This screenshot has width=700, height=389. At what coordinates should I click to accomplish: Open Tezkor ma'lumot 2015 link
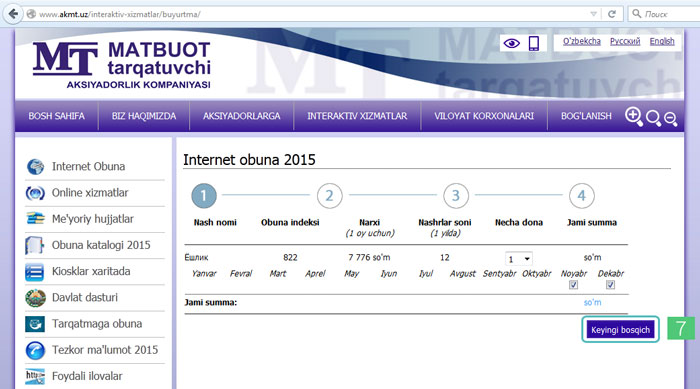tap(105, 350)
